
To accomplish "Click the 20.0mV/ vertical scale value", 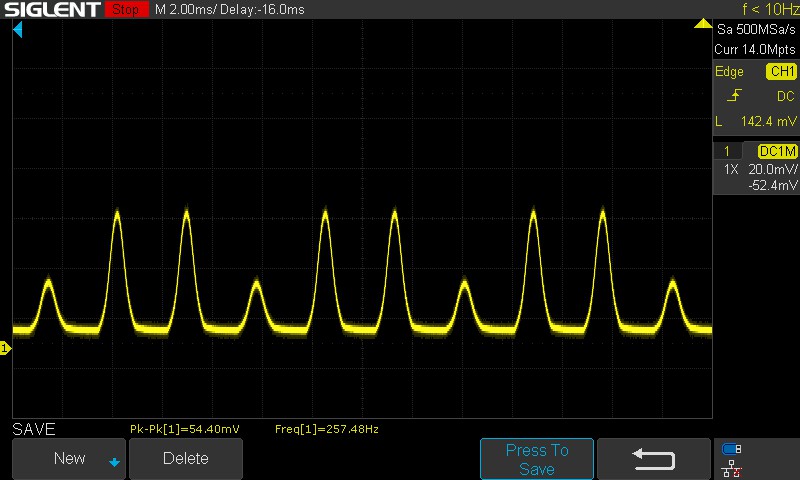I will (772, 169).
